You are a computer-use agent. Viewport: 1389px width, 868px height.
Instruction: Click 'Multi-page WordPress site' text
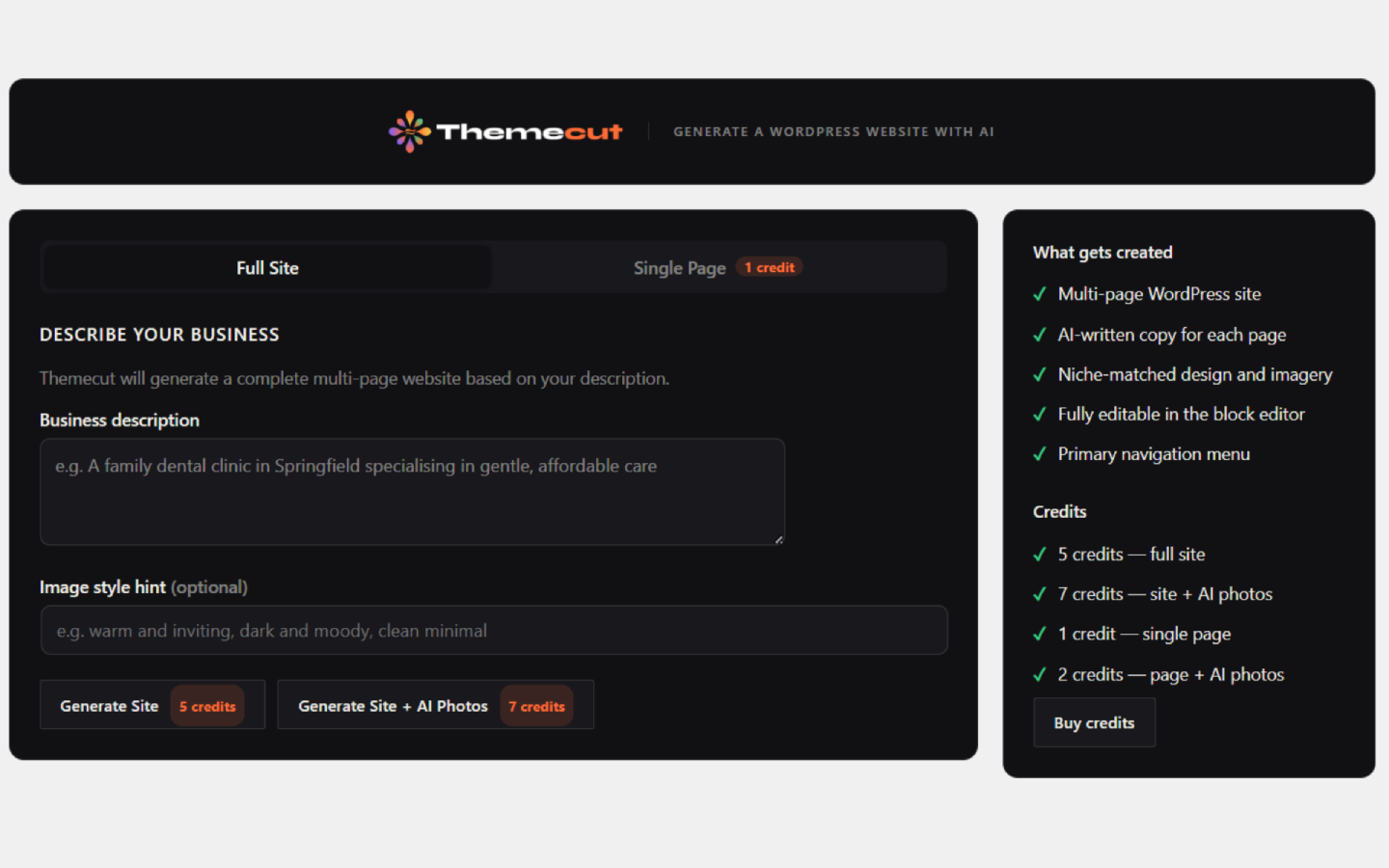click(1159, 294)
